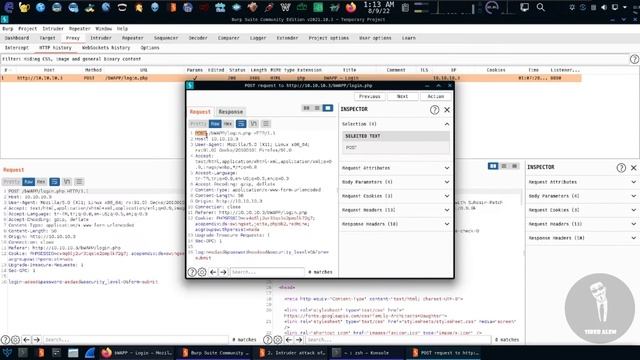The width and height of the screenshot is (640, 360).
Task: Open the WebSockets history sub-tab
Action: [x=106, y=48]
